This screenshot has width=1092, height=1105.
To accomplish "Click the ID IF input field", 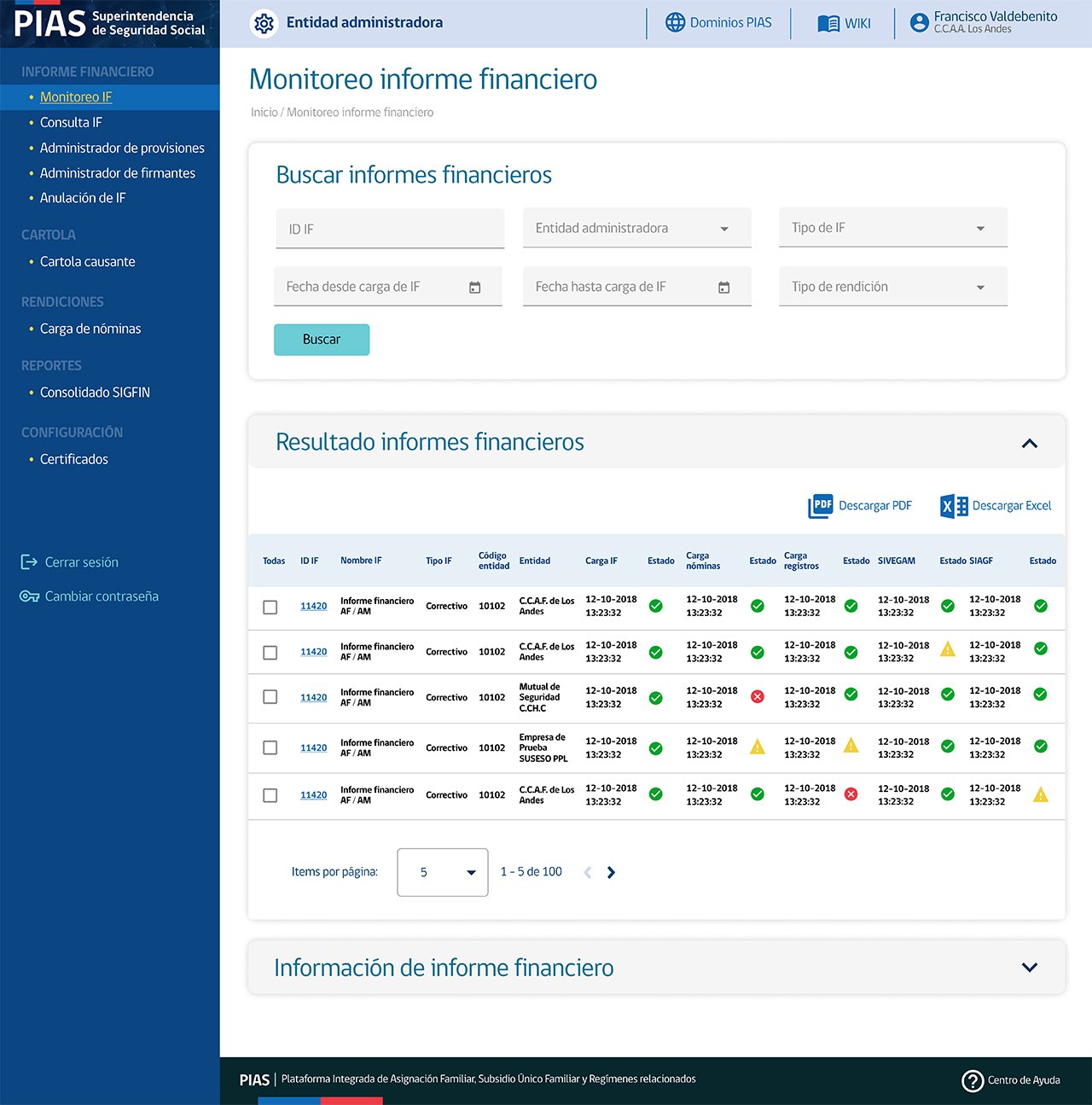I will (390, 229).
